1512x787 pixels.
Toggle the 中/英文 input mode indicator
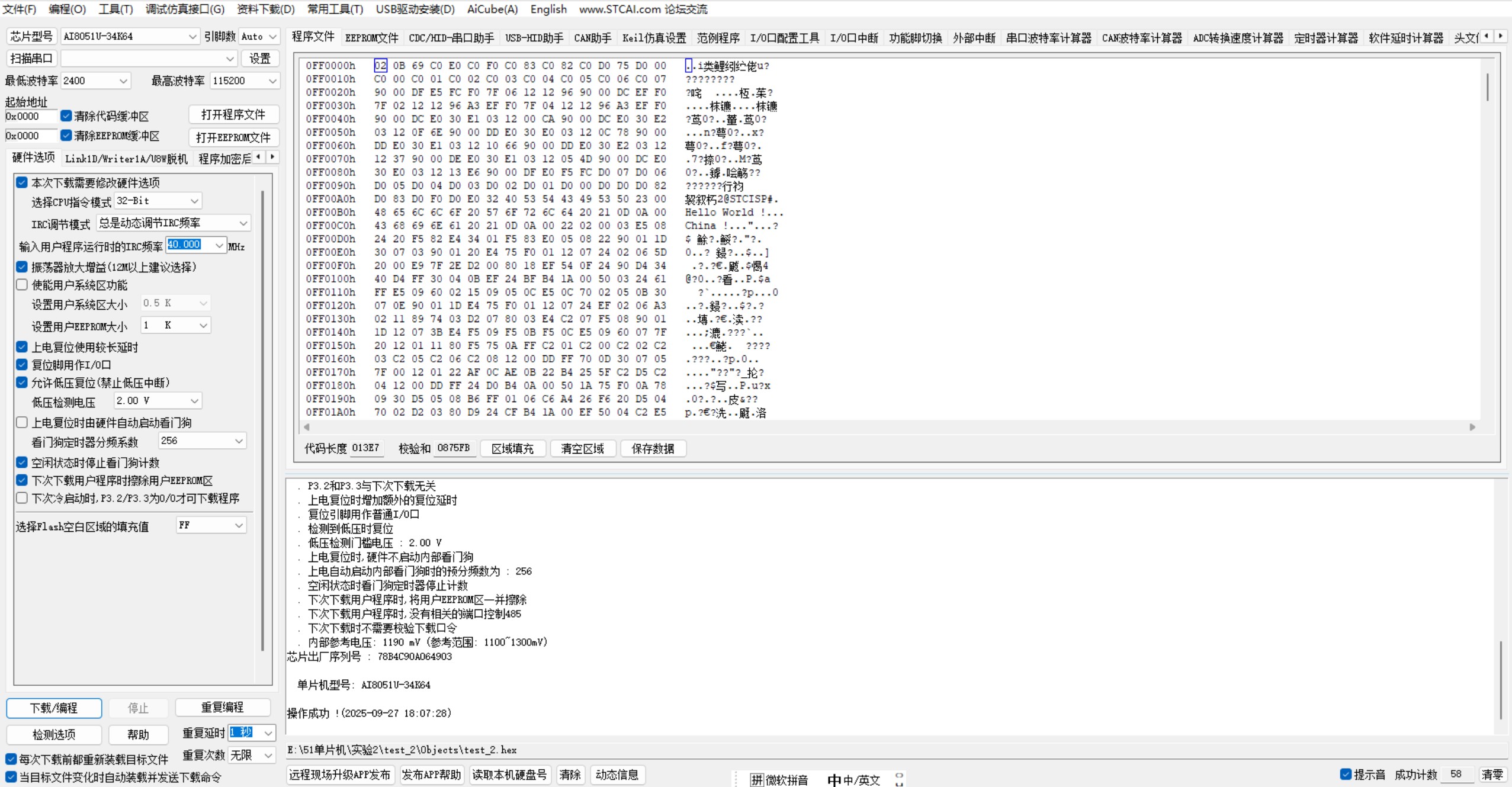[x=834, y=779]
